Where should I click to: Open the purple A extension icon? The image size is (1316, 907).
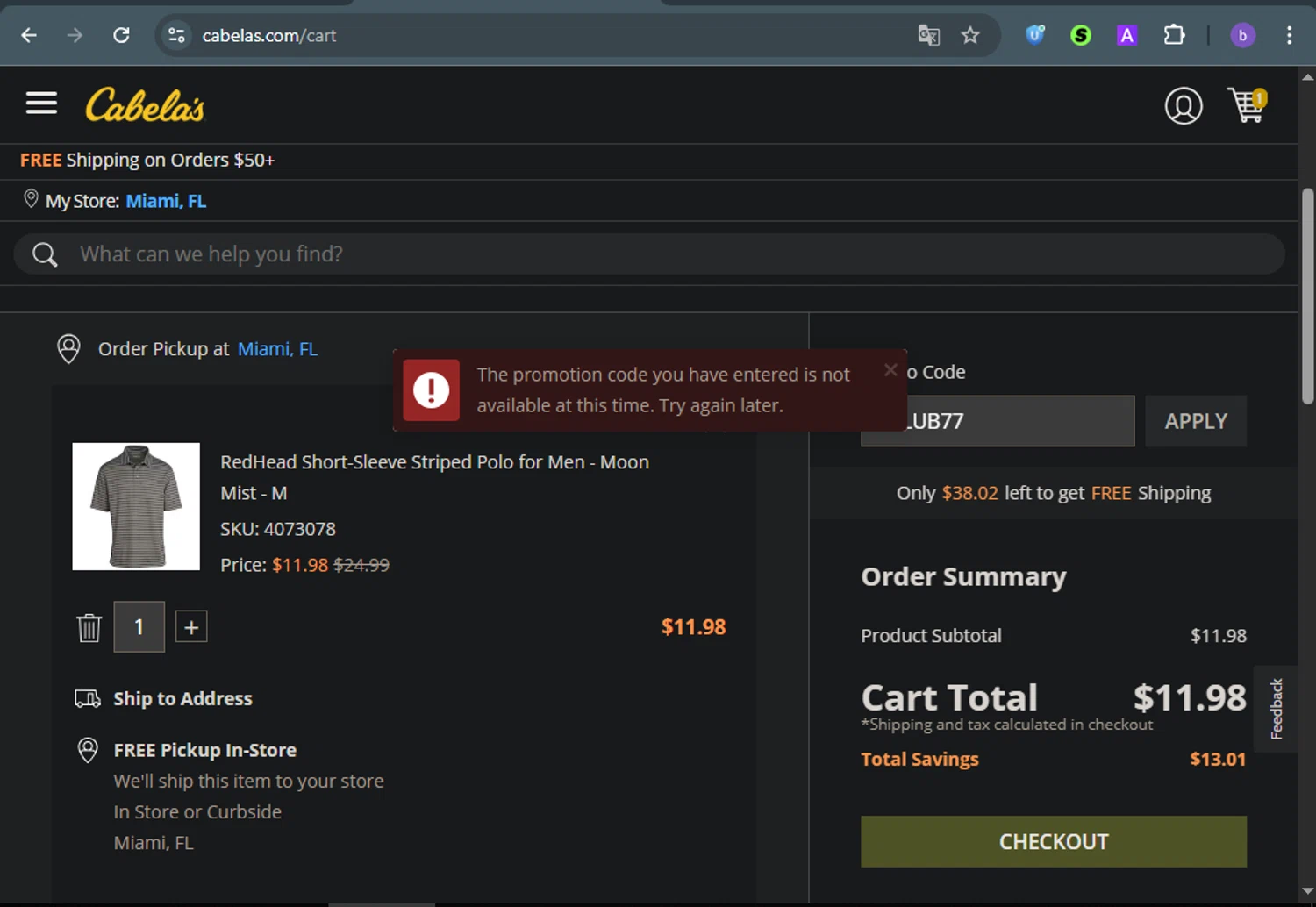1126,35
